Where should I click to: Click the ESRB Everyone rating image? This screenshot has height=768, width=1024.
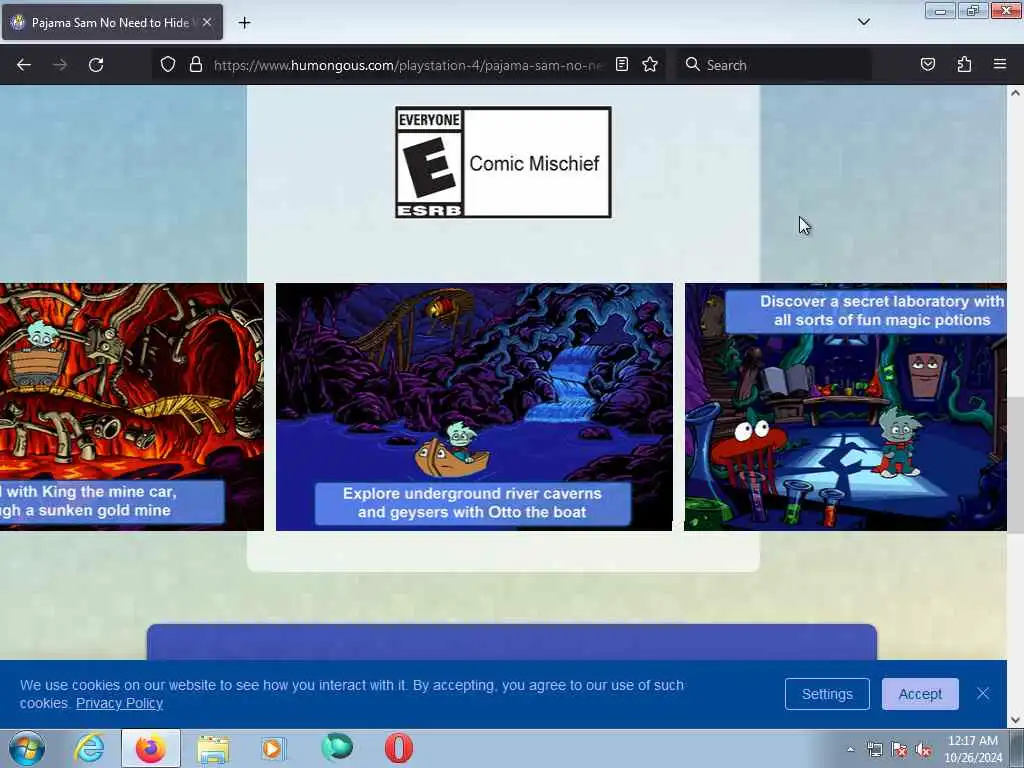click(503, 163)
